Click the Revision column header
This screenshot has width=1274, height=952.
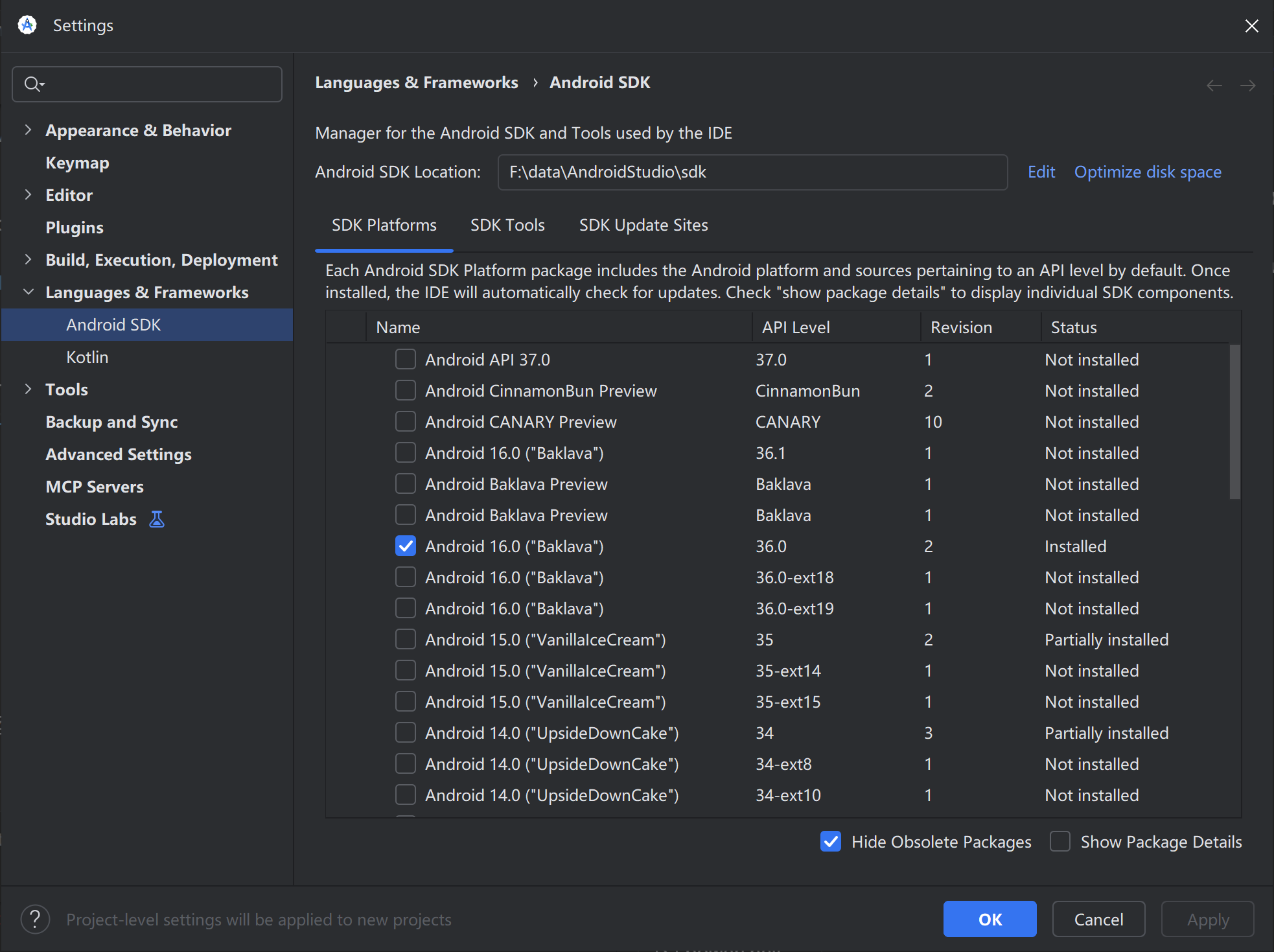click(x=981, y=327)
